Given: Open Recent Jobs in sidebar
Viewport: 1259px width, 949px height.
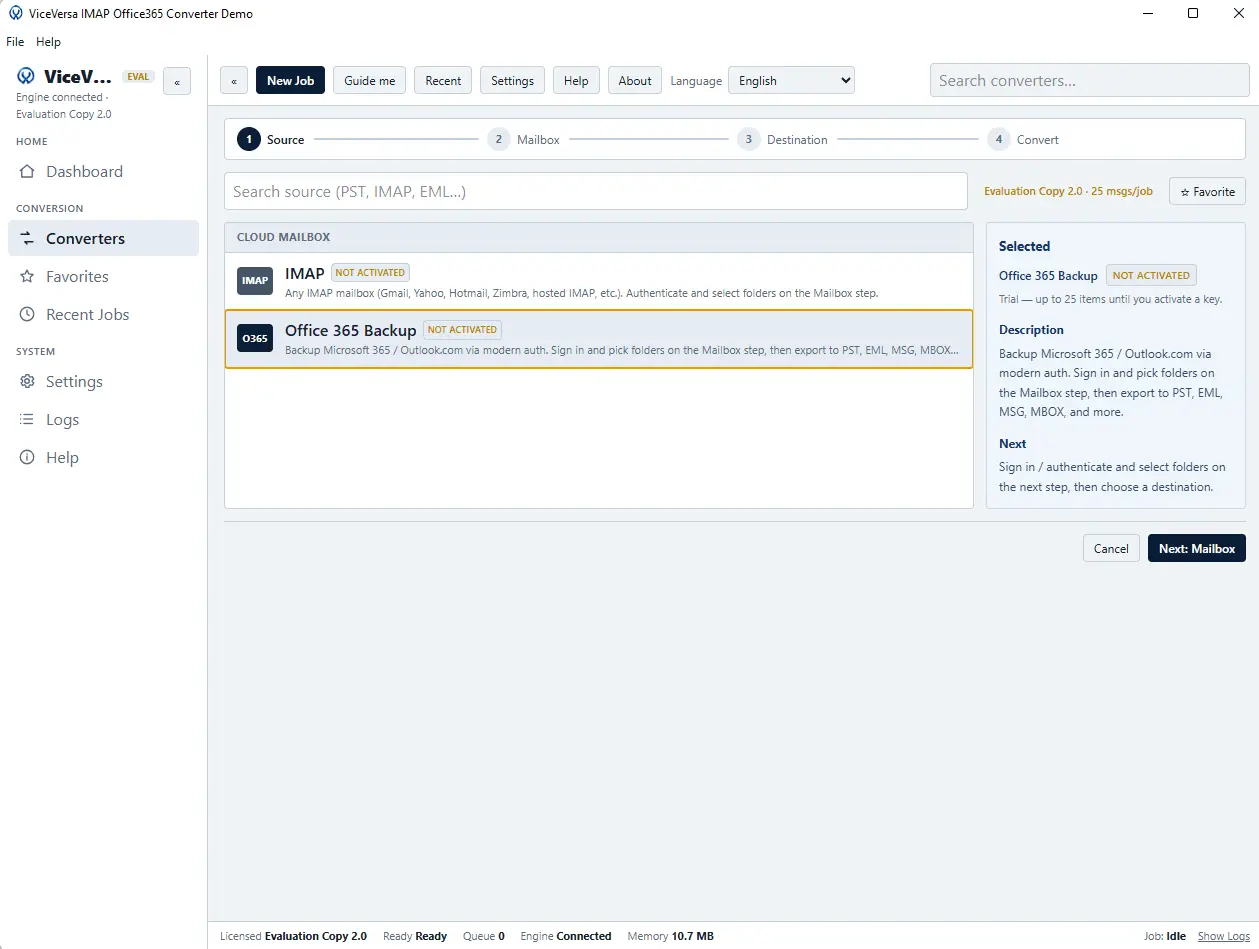Looking at the screenshot, I should (x=103, y=315).
